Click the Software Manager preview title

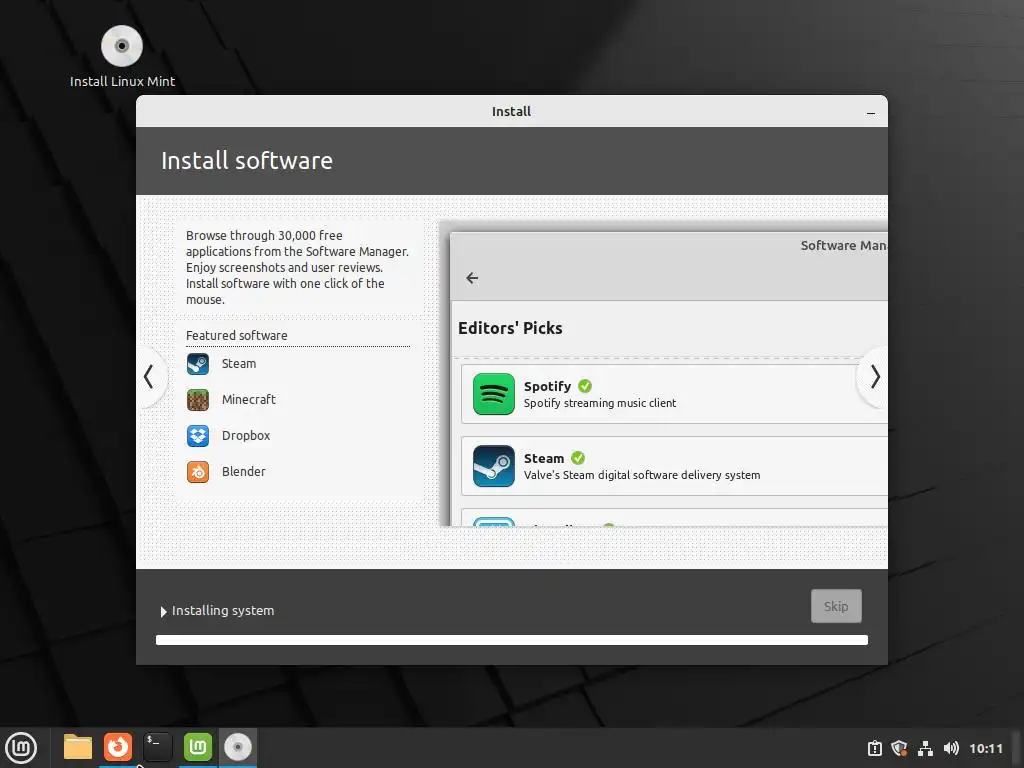(843, 246)
